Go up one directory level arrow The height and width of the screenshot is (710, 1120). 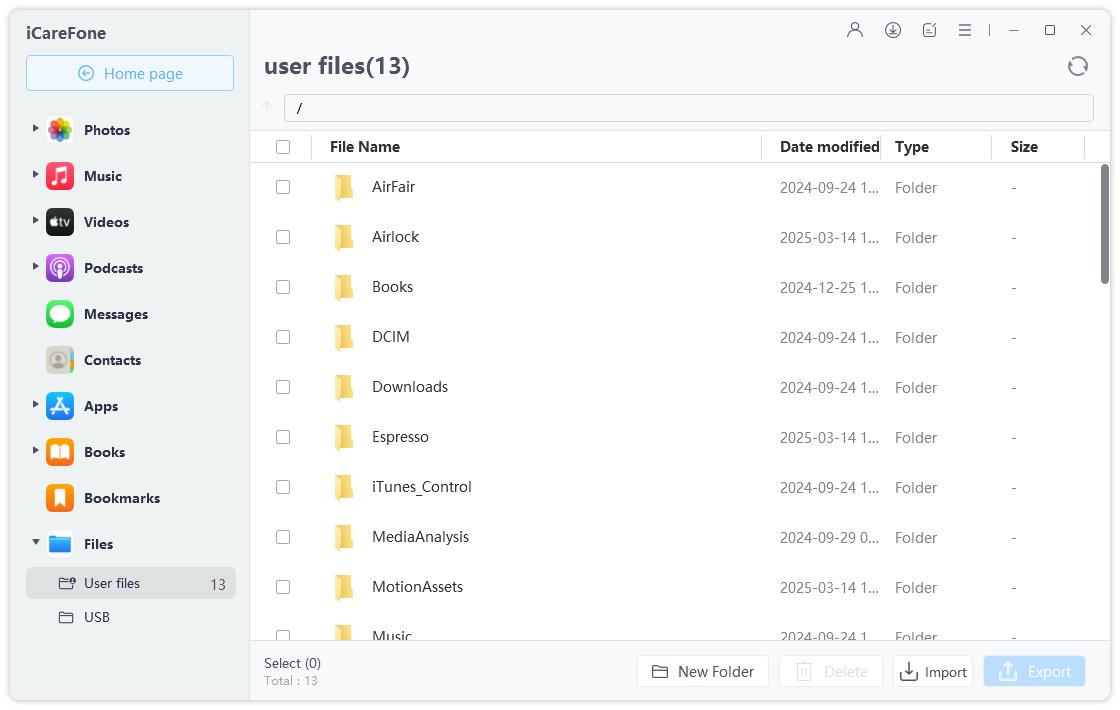(x=267, y=108)
